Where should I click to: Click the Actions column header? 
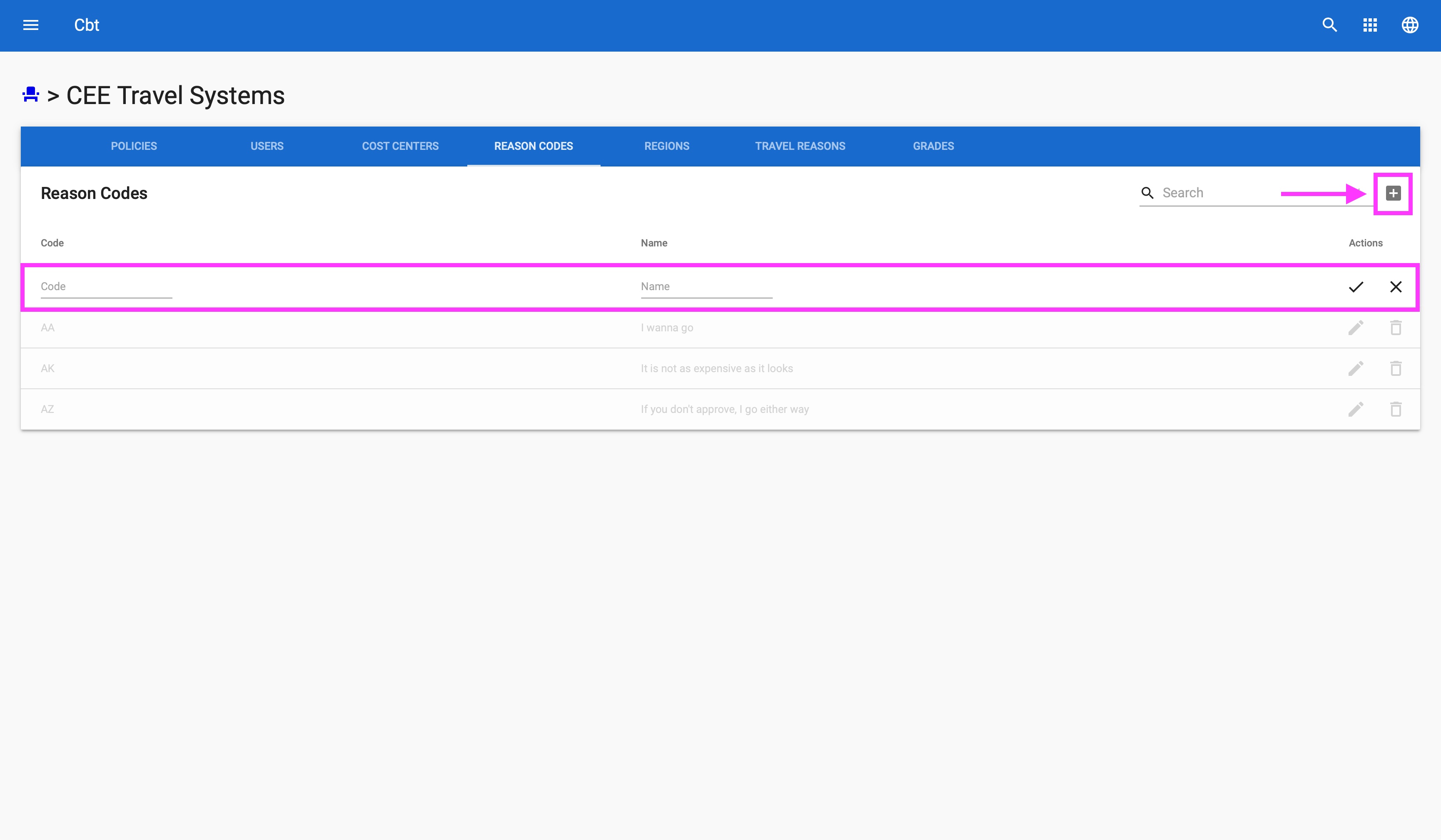[x=1366, y=243]
